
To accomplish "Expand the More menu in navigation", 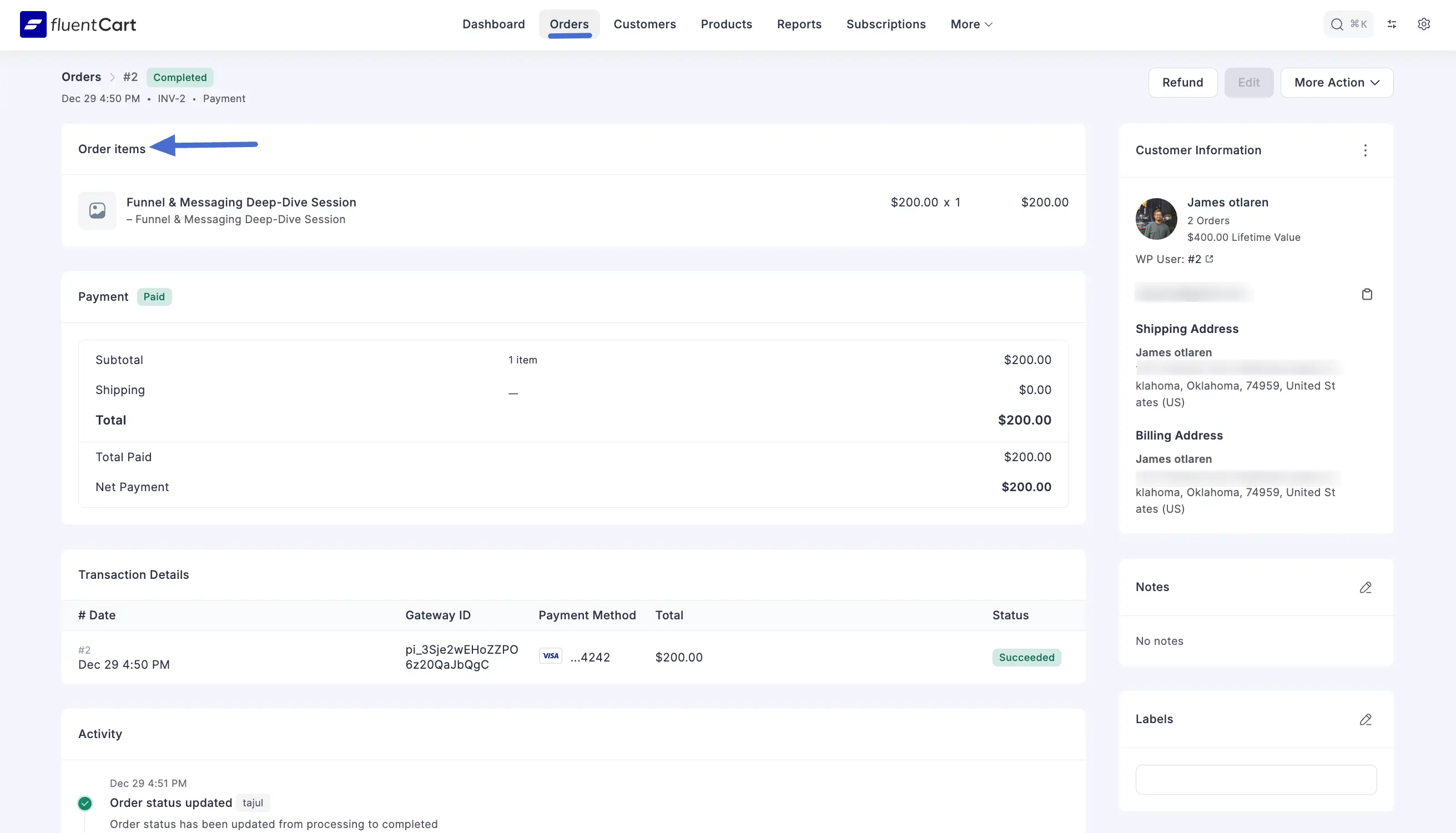I will pyautogui.click(x=971, y=24).
